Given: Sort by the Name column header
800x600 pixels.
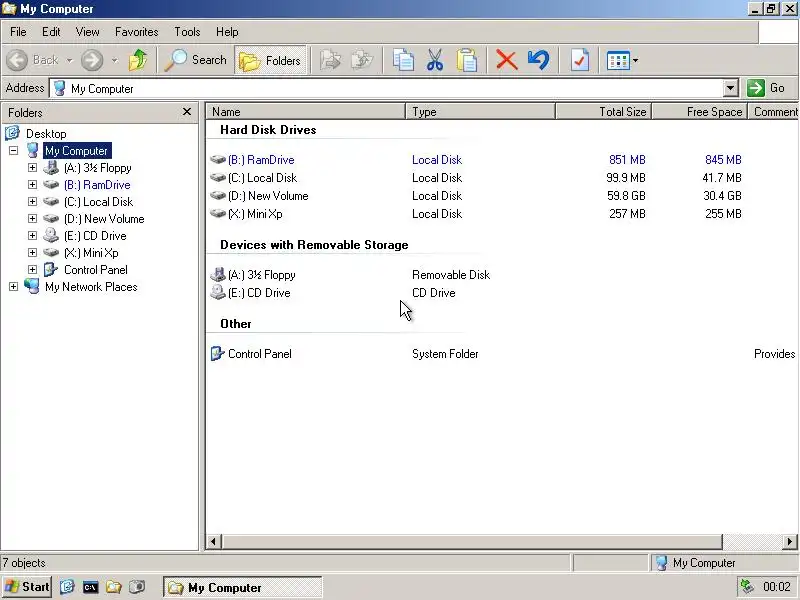Looking at the screenshot, I should coord(305,111).
